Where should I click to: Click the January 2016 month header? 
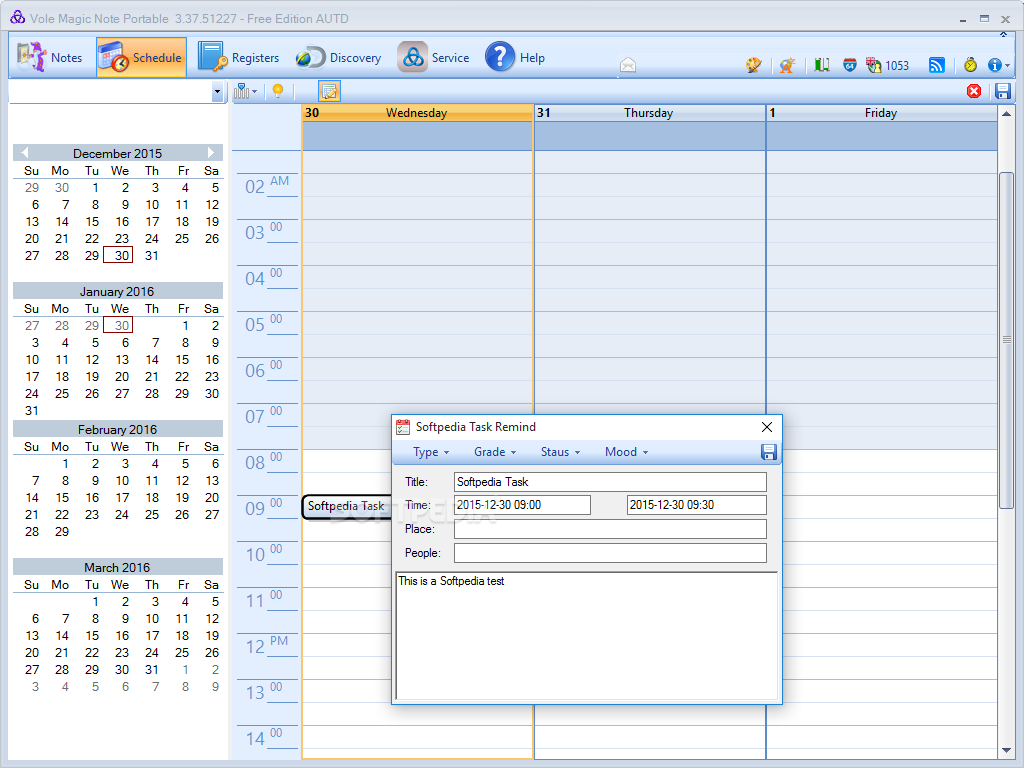[118, 291]
